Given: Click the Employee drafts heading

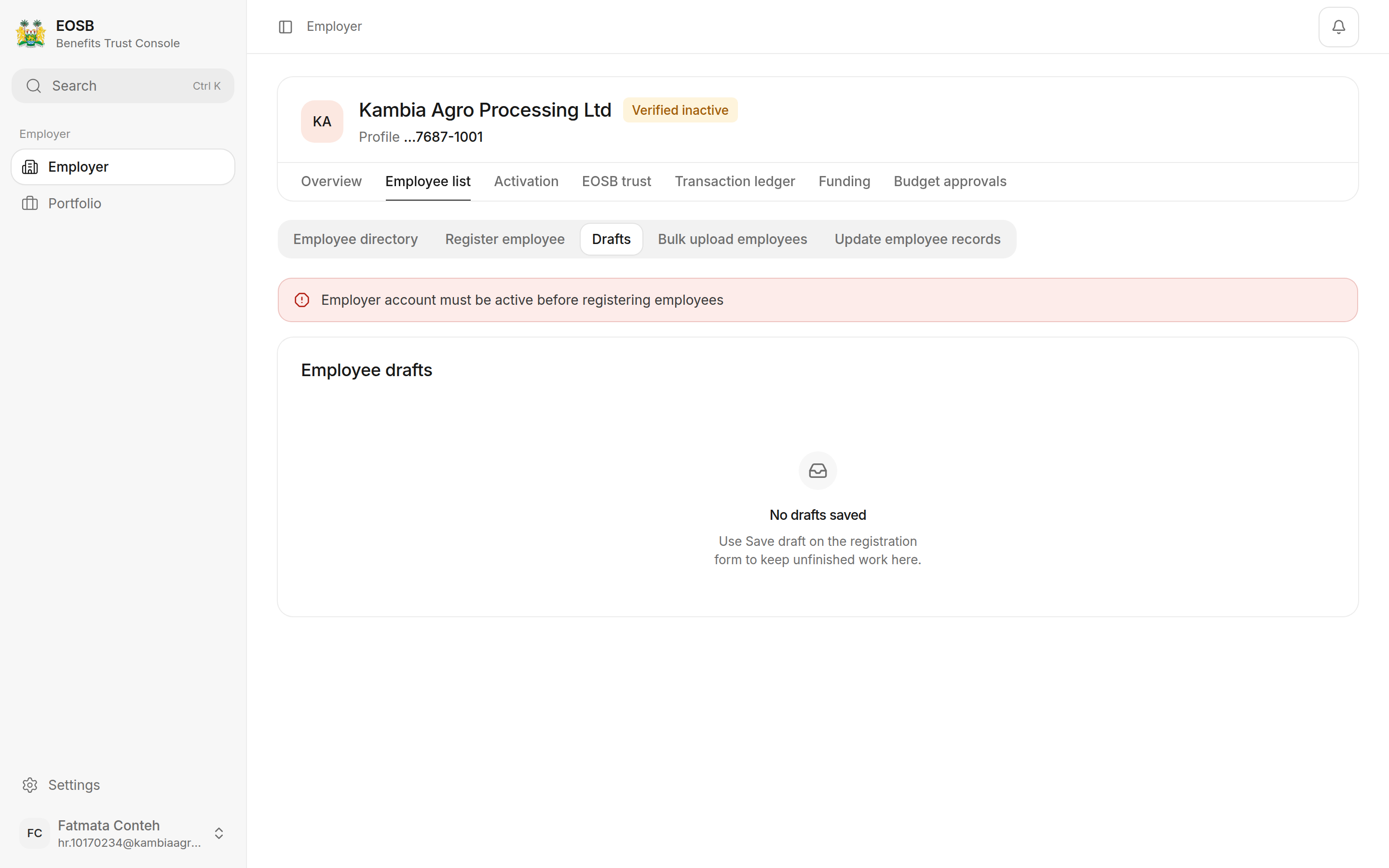Looking at the screenshot, I should tap(366, 370).
